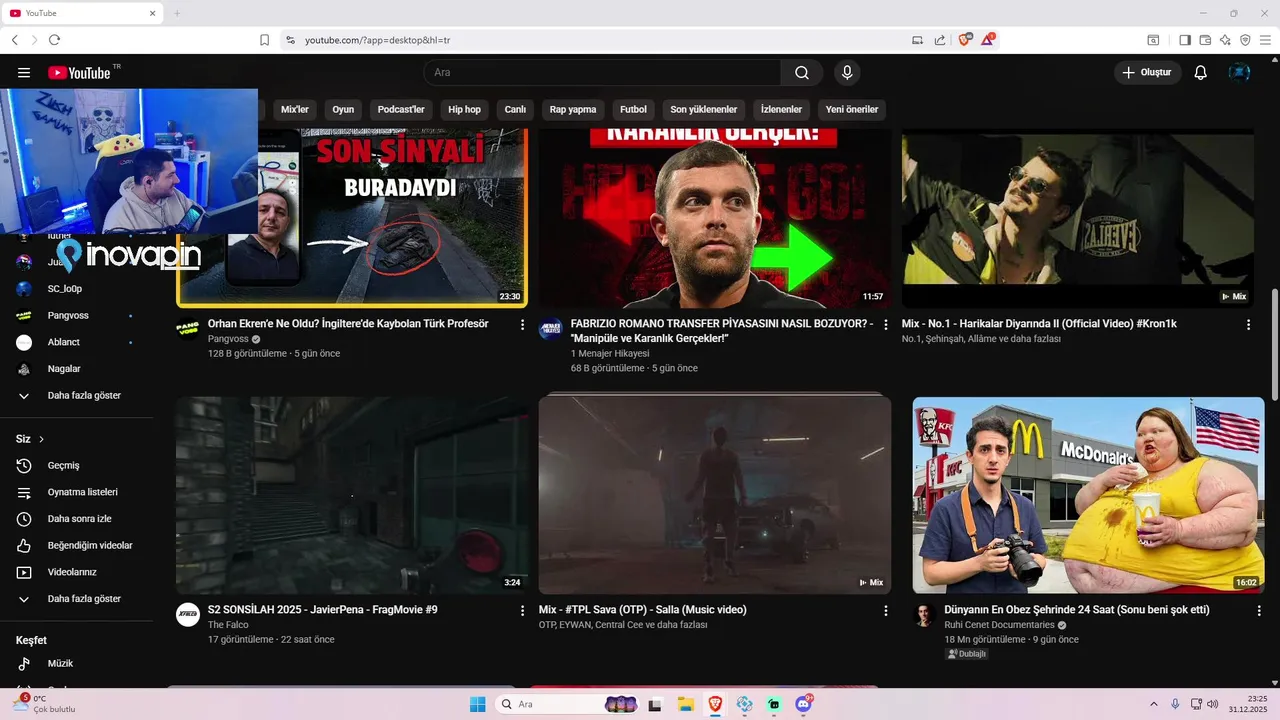Open options for #TPL Sava mix
This screenshot has width=1280, height=720.
click(885, 610)
